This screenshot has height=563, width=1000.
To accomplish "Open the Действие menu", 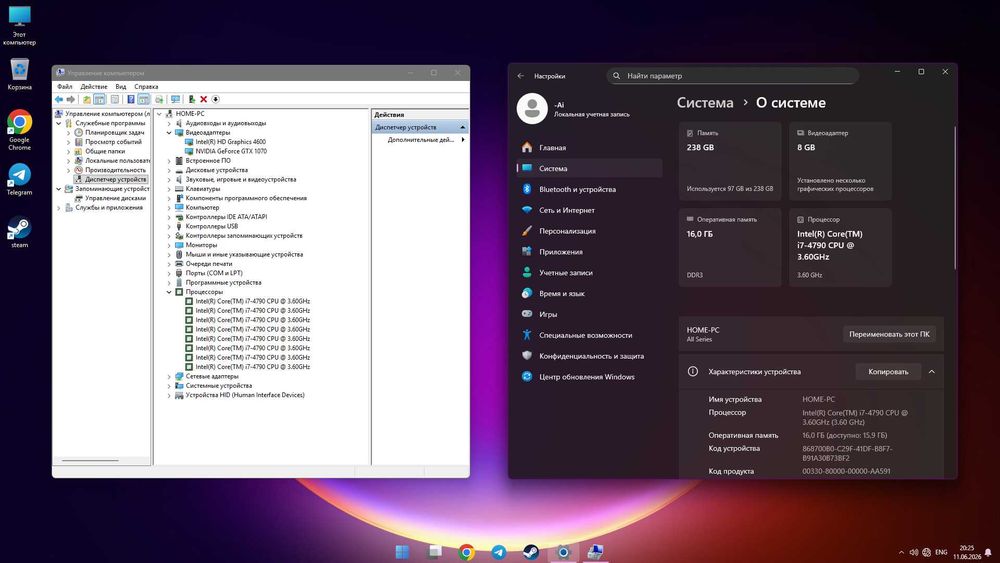I will [94, 87].
